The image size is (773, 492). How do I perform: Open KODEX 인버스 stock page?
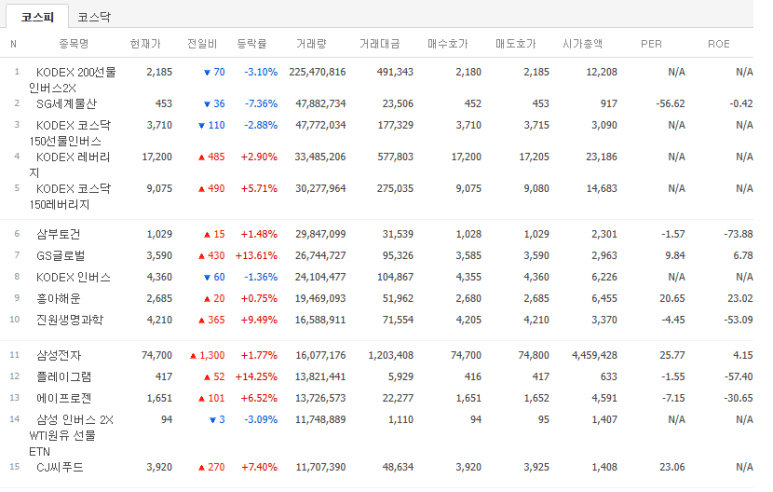coord(73,277)
